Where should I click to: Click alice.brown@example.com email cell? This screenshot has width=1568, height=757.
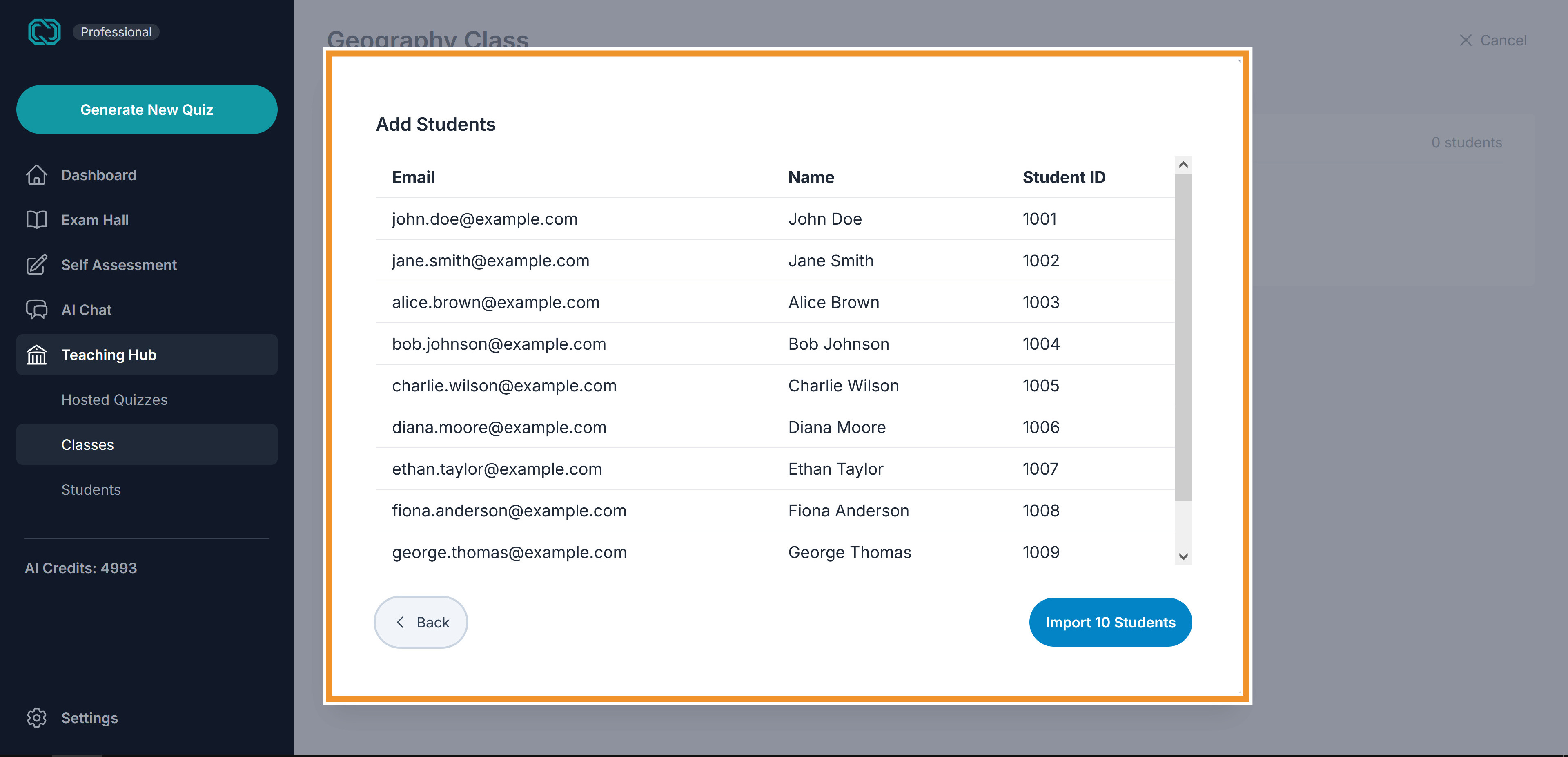[495, 302]
